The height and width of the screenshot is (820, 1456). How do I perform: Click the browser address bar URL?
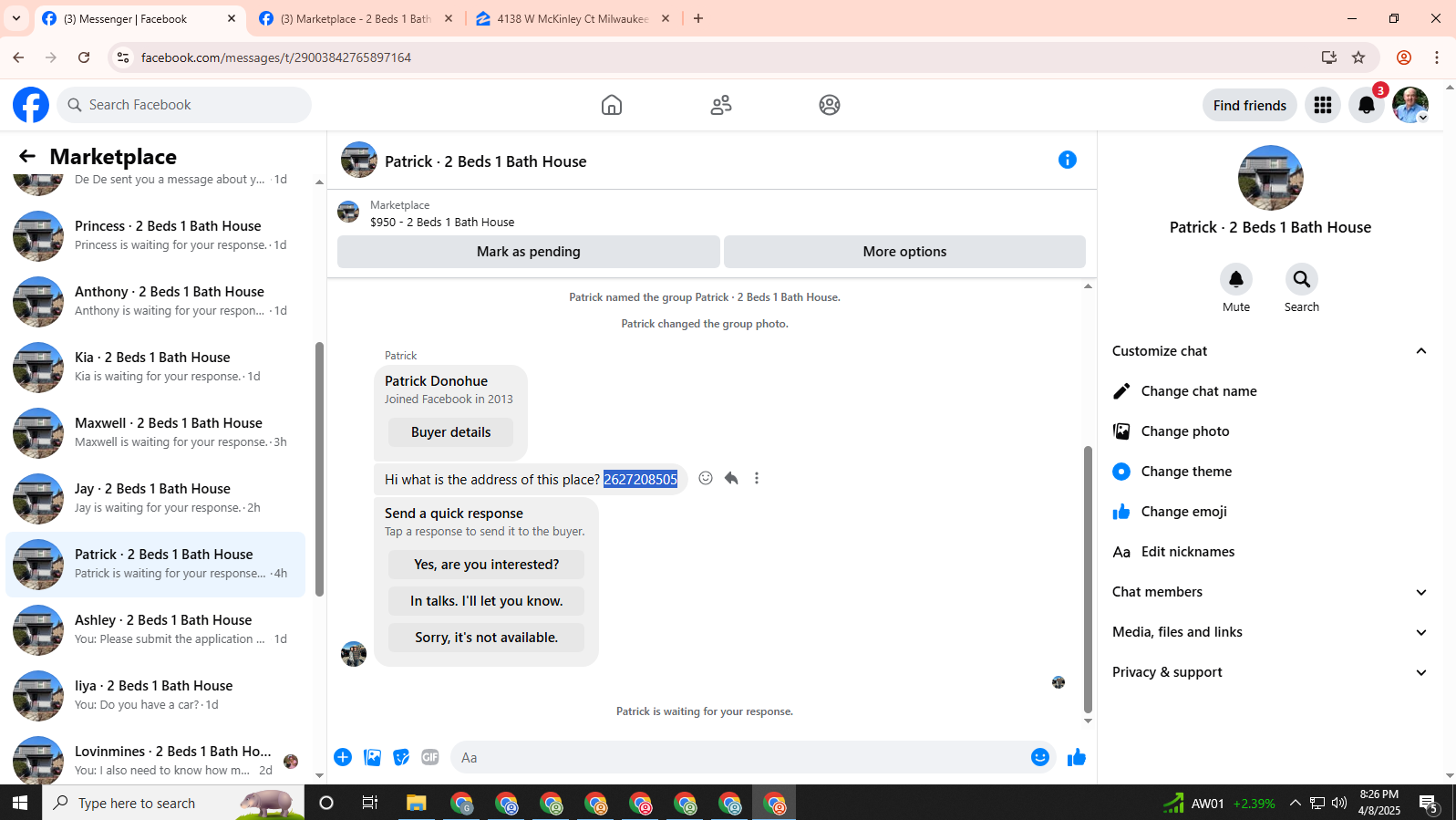point(276,57)
